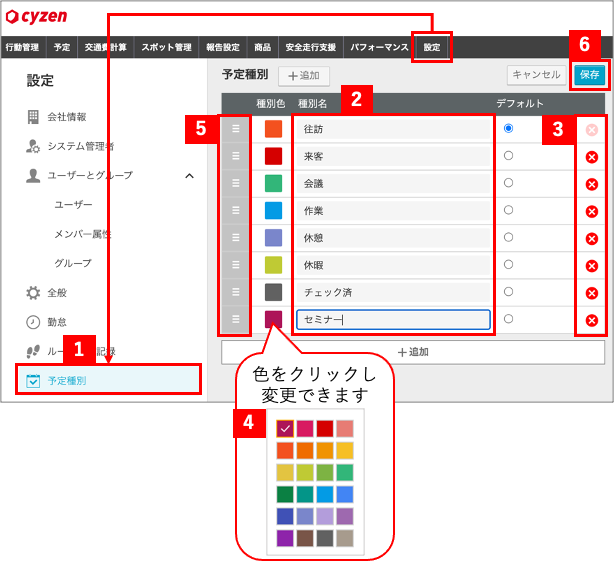The height and width of the screenshot is (561, 614).
Task: Choose セミナー as default radio
Action: point(508,319)
